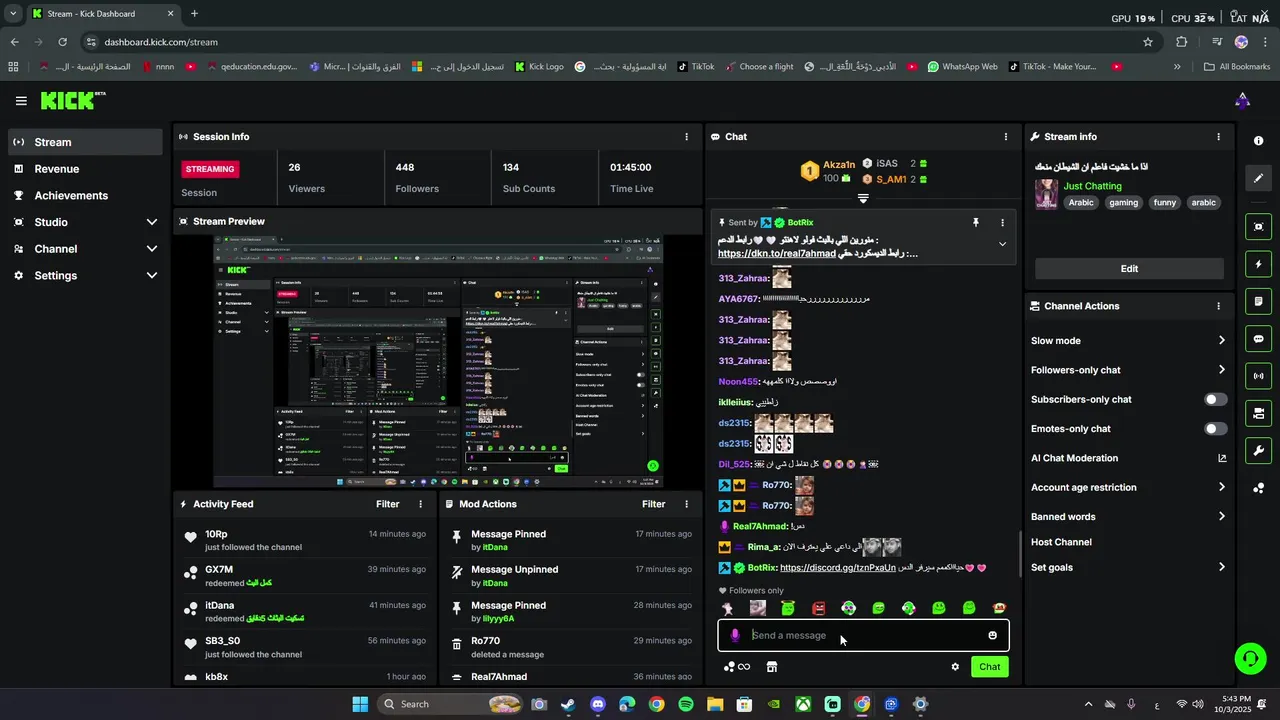Open AI Chat Moderation external link
Viewport: 1280px width, 720px height.
click(1221, 458)
